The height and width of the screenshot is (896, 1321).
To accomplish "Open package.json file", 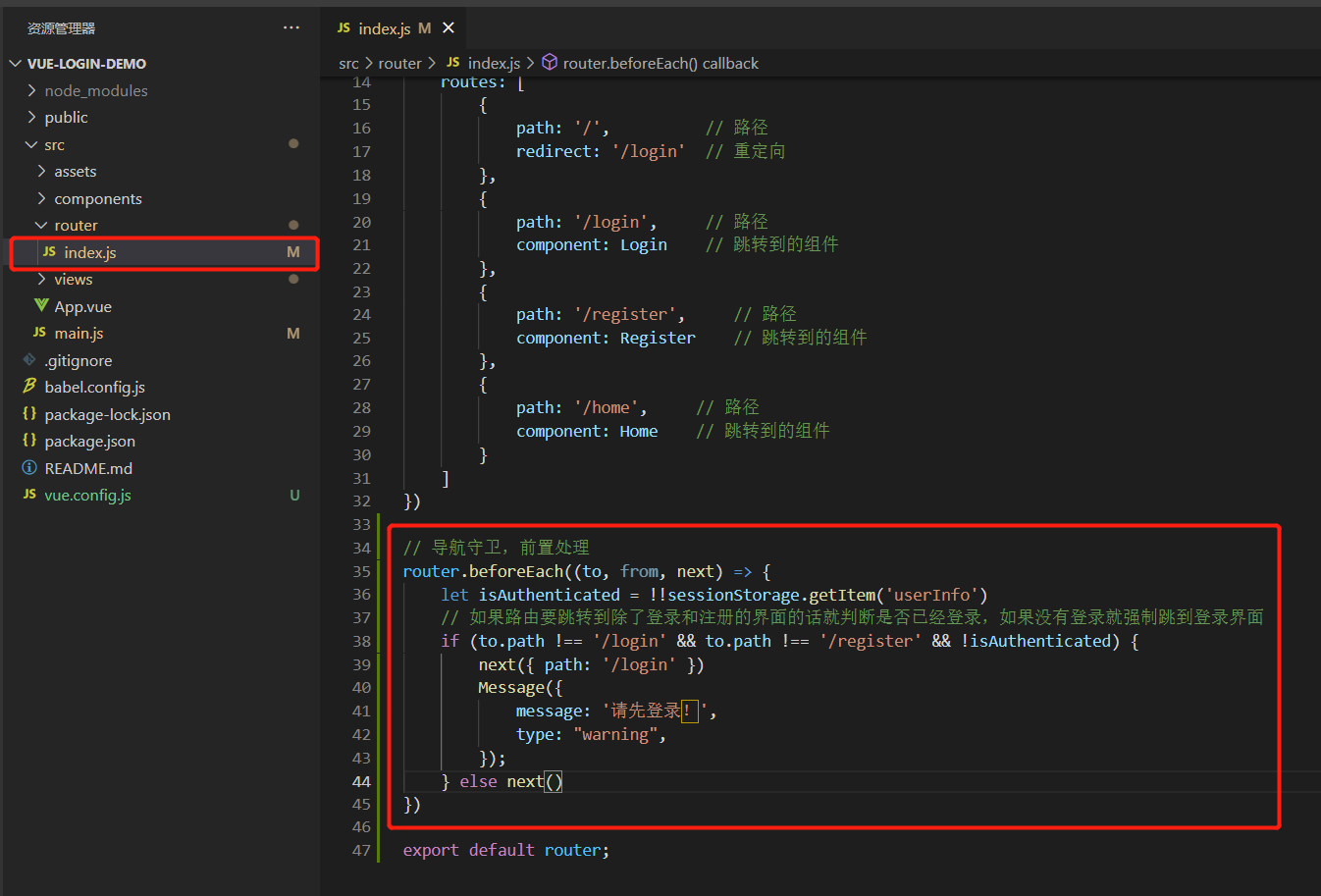I will tap(89, 441).
